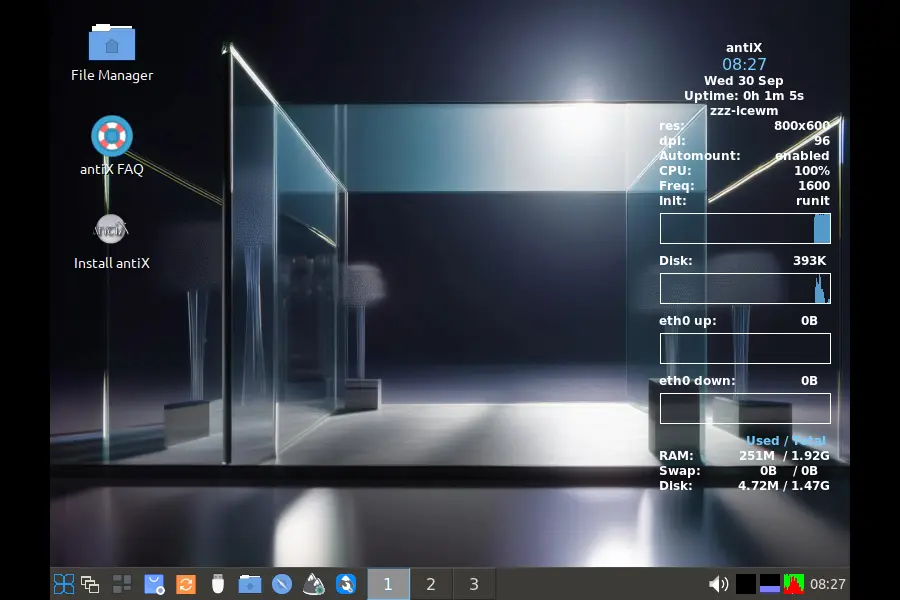
Task: Click the Disk activity graph box
Action: click(745, 288)
